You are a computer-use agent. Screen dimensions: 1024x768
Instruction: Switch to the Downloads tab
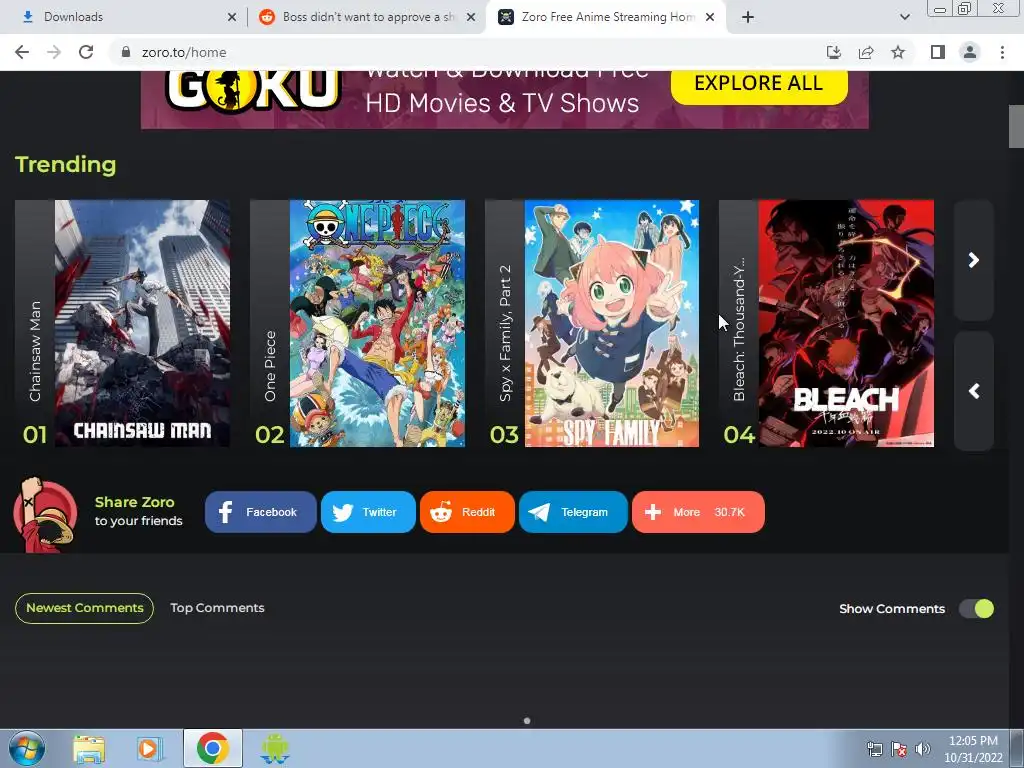[124, 17]
